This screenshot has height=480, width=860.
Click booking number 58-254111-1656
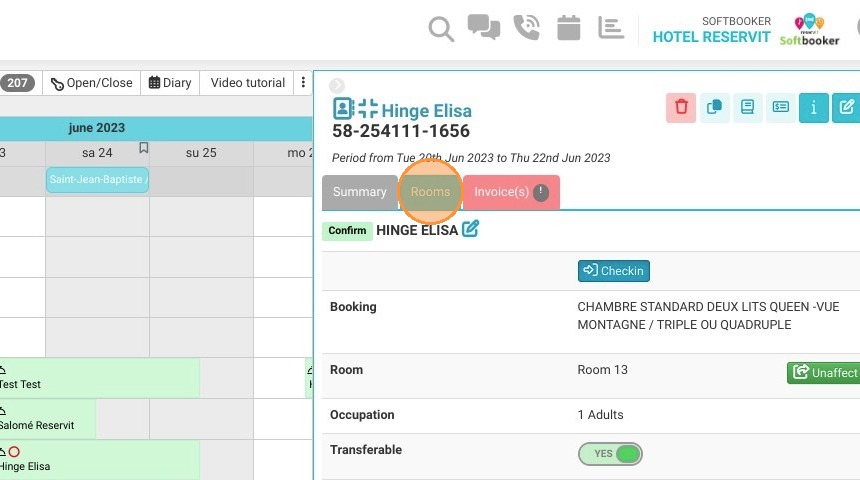(401, 131)
